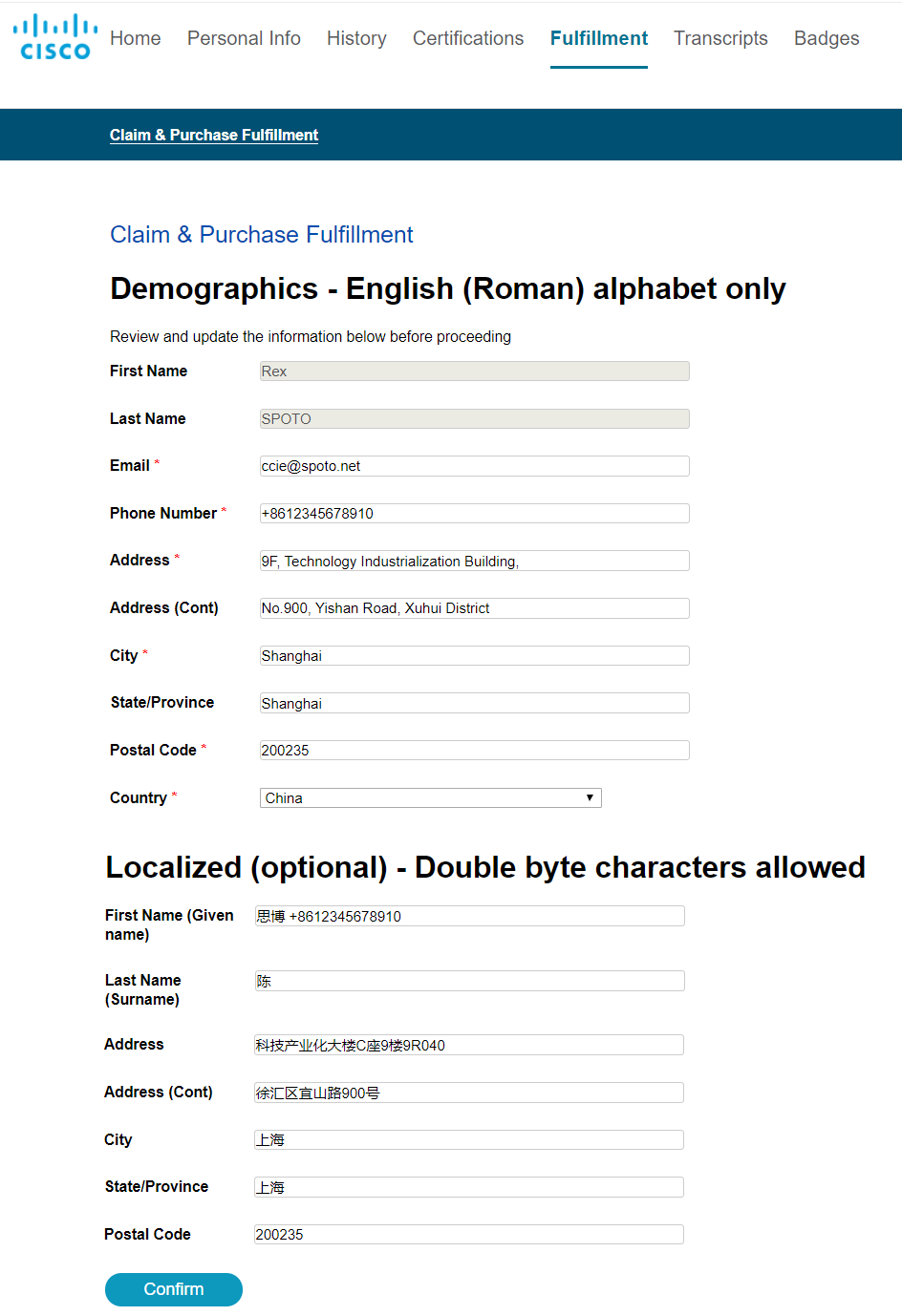Focus the localized Postal Code field
The height and width of the screenshot is (1316, 902).
pyautogui.click(x=469, y=1234)
